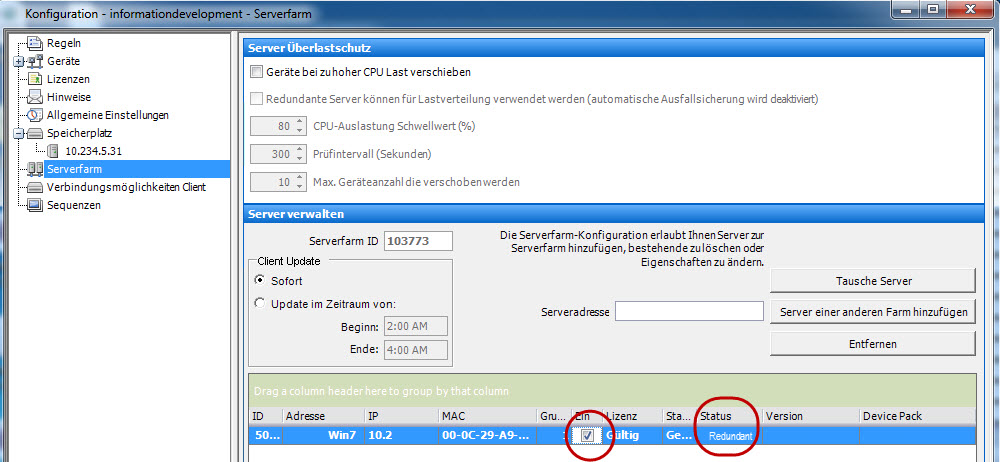Viewport: 1000px width, 462px height.
Task: Click the Speicherplatz drive icon
Action: tap(35, 133)
